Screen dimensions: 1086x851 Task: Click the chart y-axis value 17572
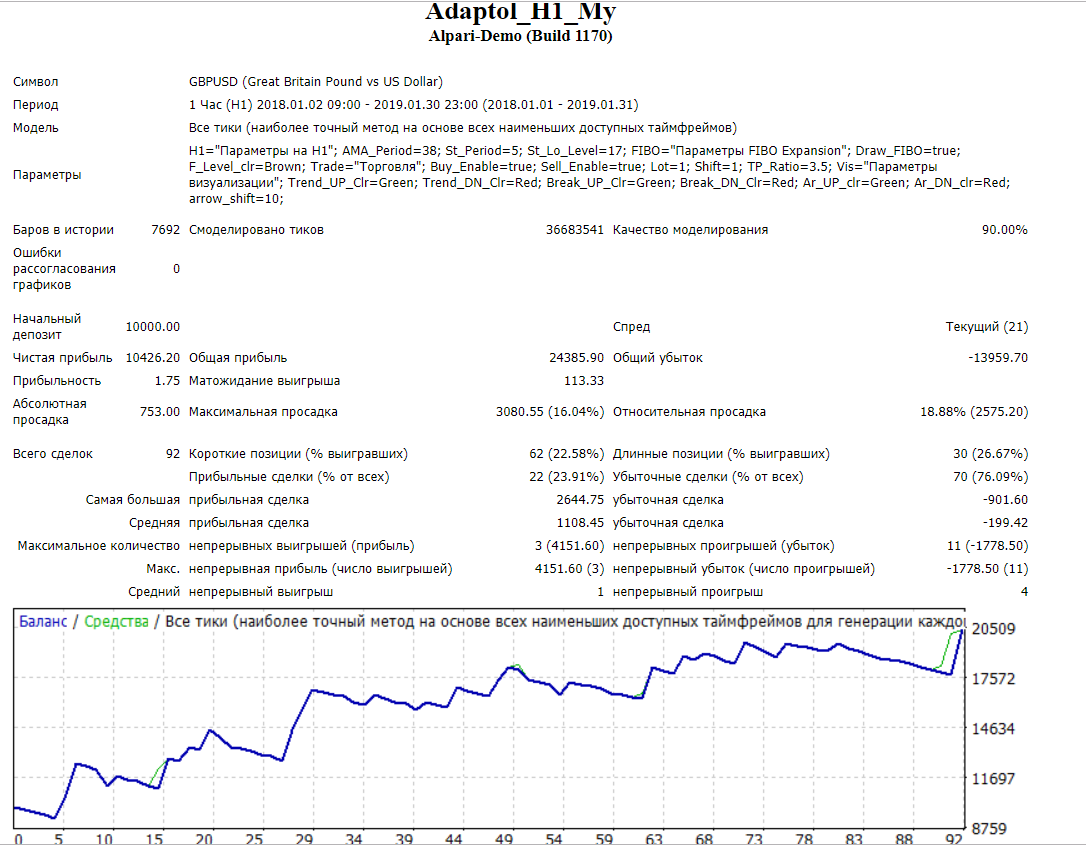click(x=993, y=679)
